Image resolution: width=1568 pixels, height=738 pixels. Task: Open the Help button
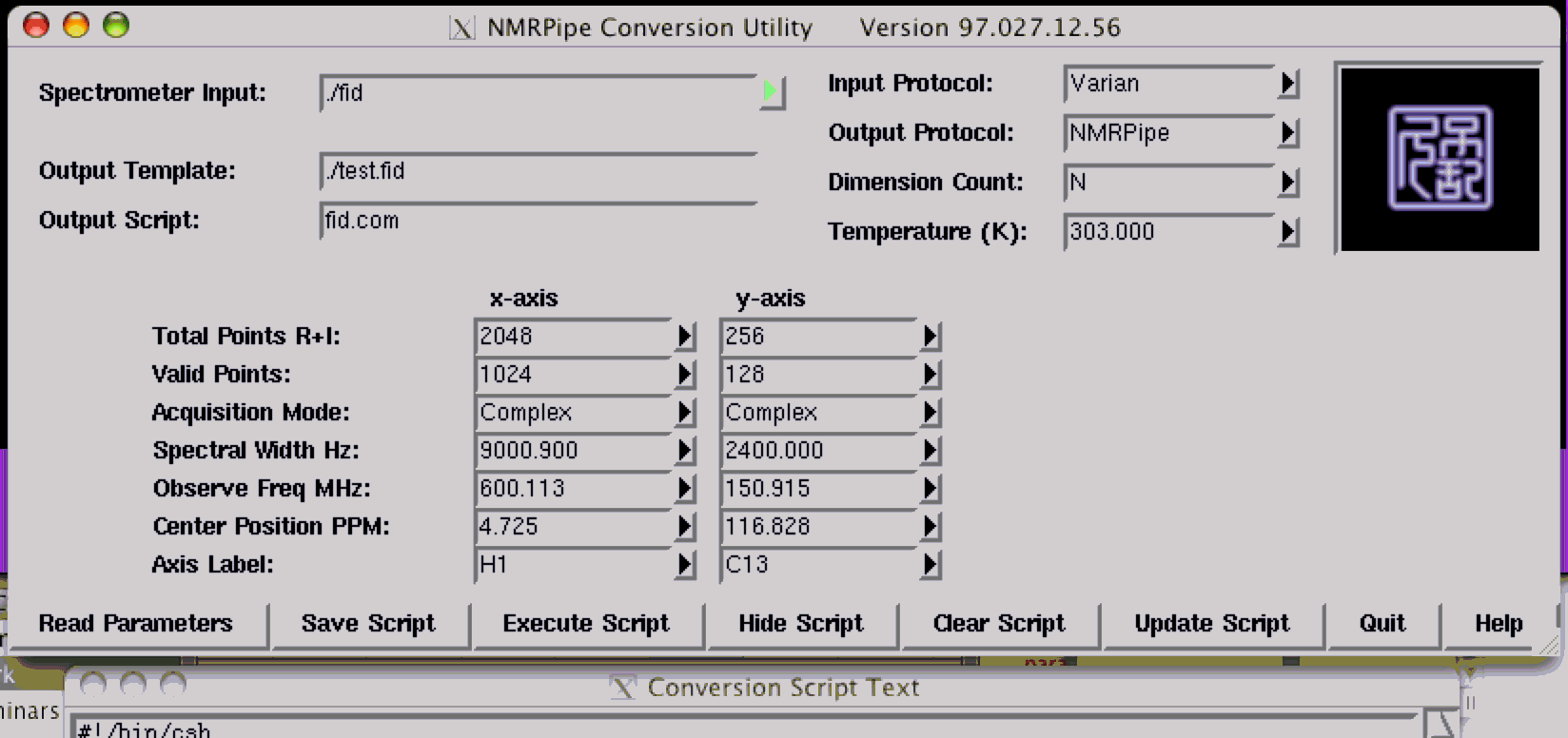(x=1499, y=624)
